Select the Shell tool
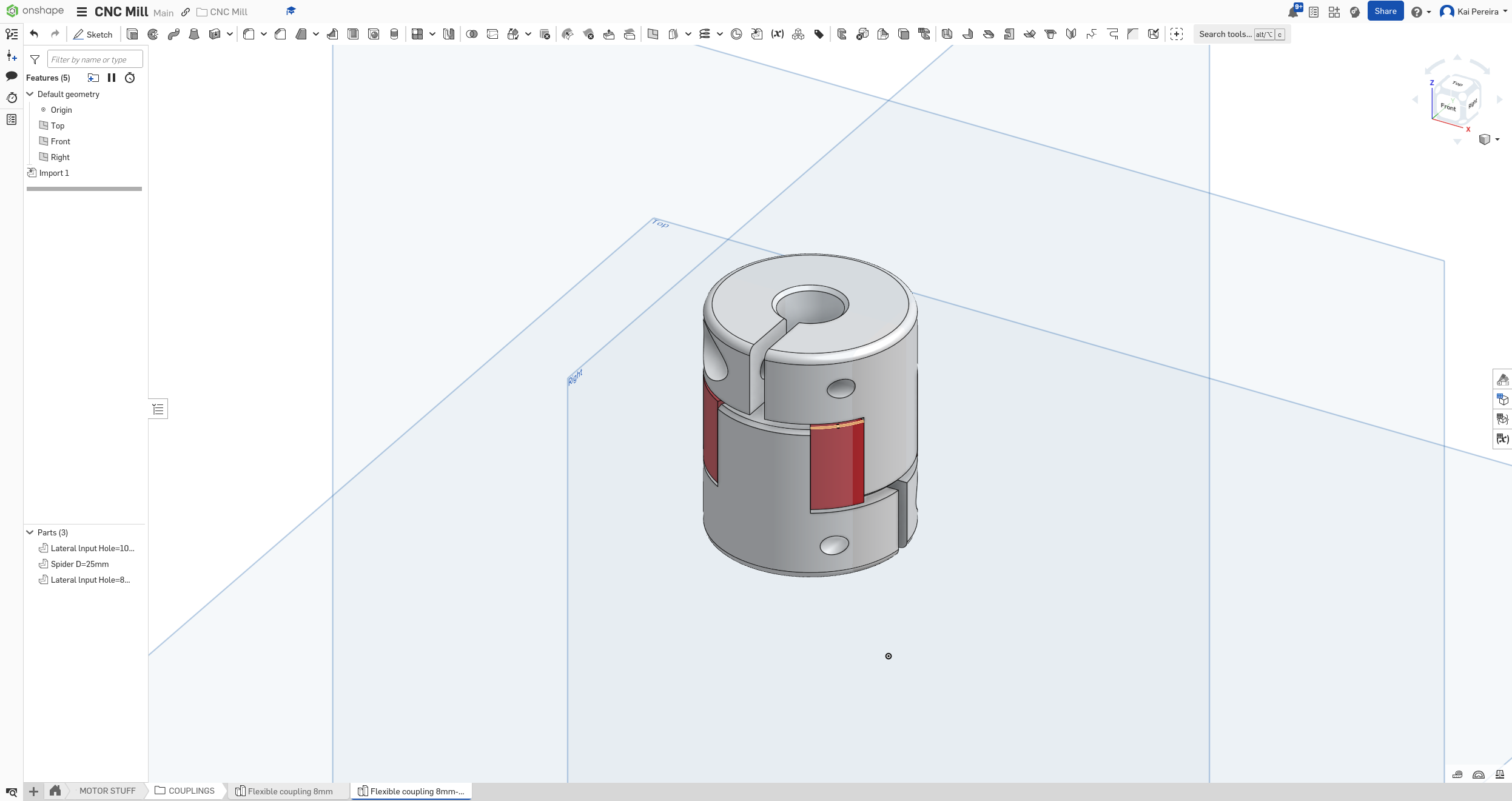The height and width of the screenshot is (801, 1512). [x=351, y=34]
